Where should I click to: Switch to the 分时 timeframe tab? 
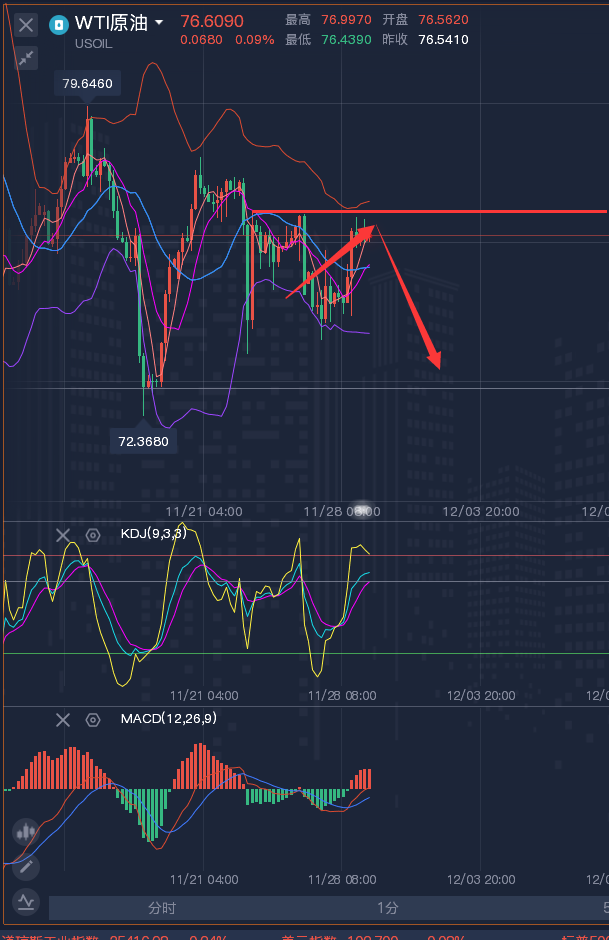[x=162, y=908]
